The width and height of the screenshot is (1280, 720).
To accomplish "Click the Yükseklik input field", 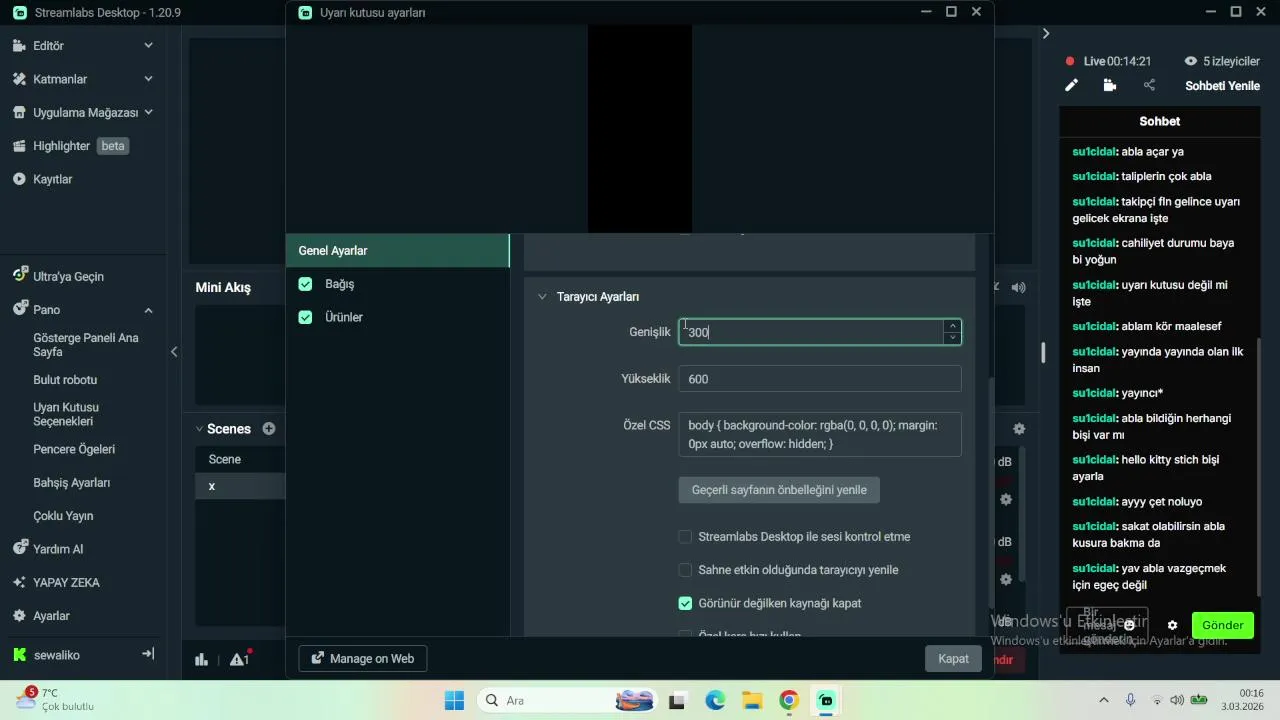I will (x=820, y=379).
